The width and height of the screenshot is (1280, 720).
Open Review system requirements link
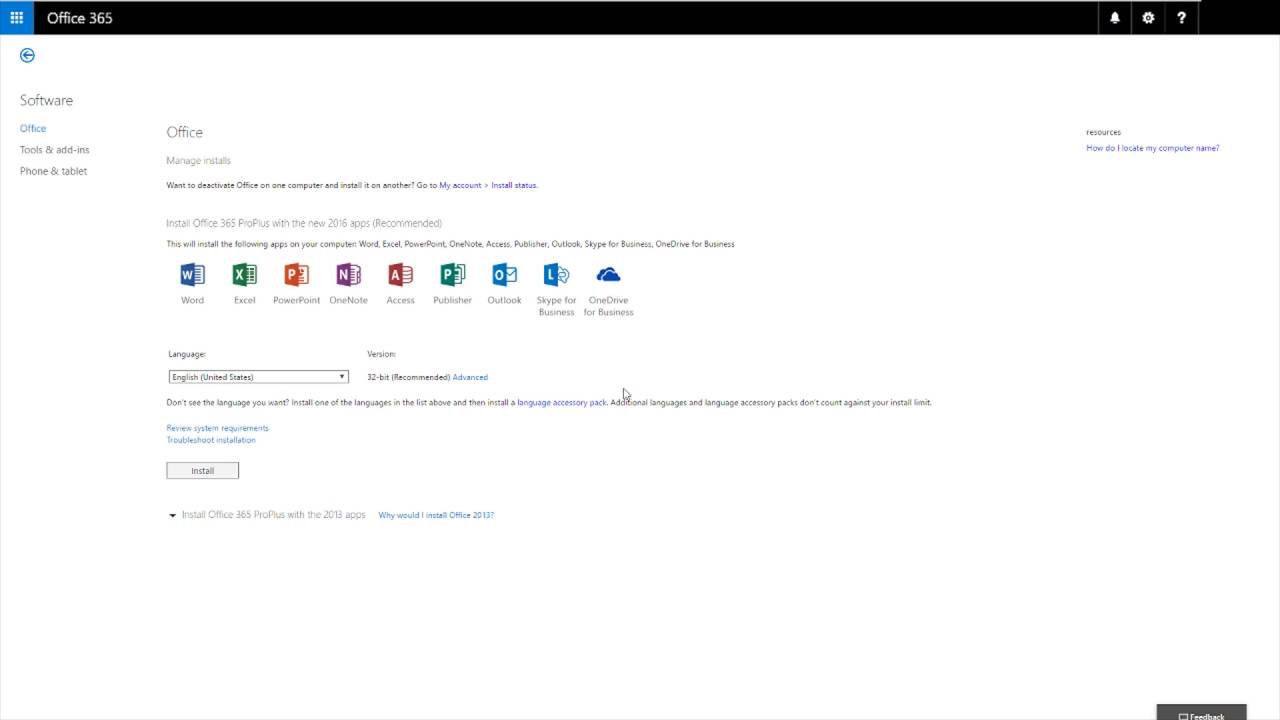[217, 428]
